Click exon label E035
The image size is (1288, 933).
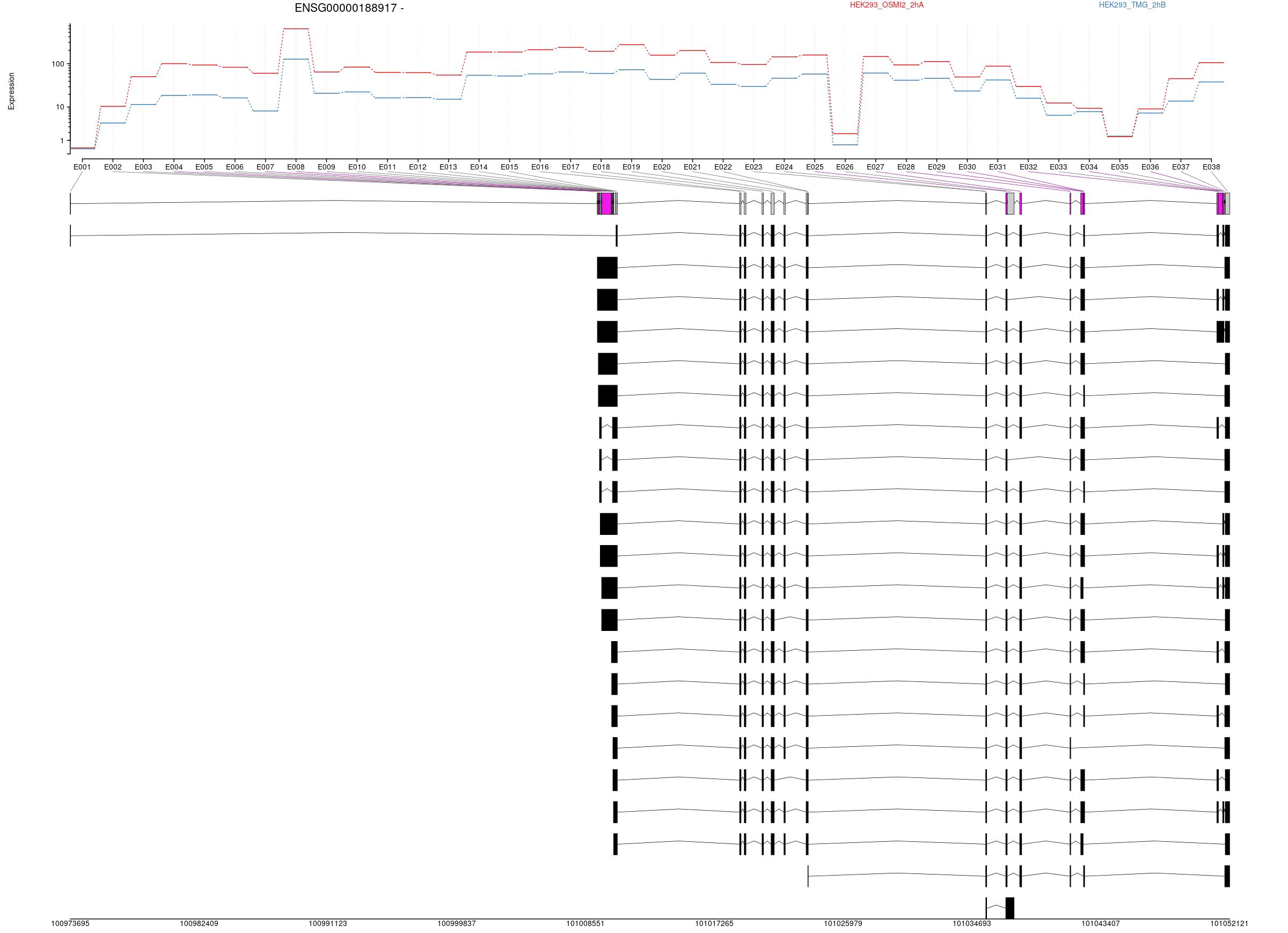click(x=1119, y=167)
